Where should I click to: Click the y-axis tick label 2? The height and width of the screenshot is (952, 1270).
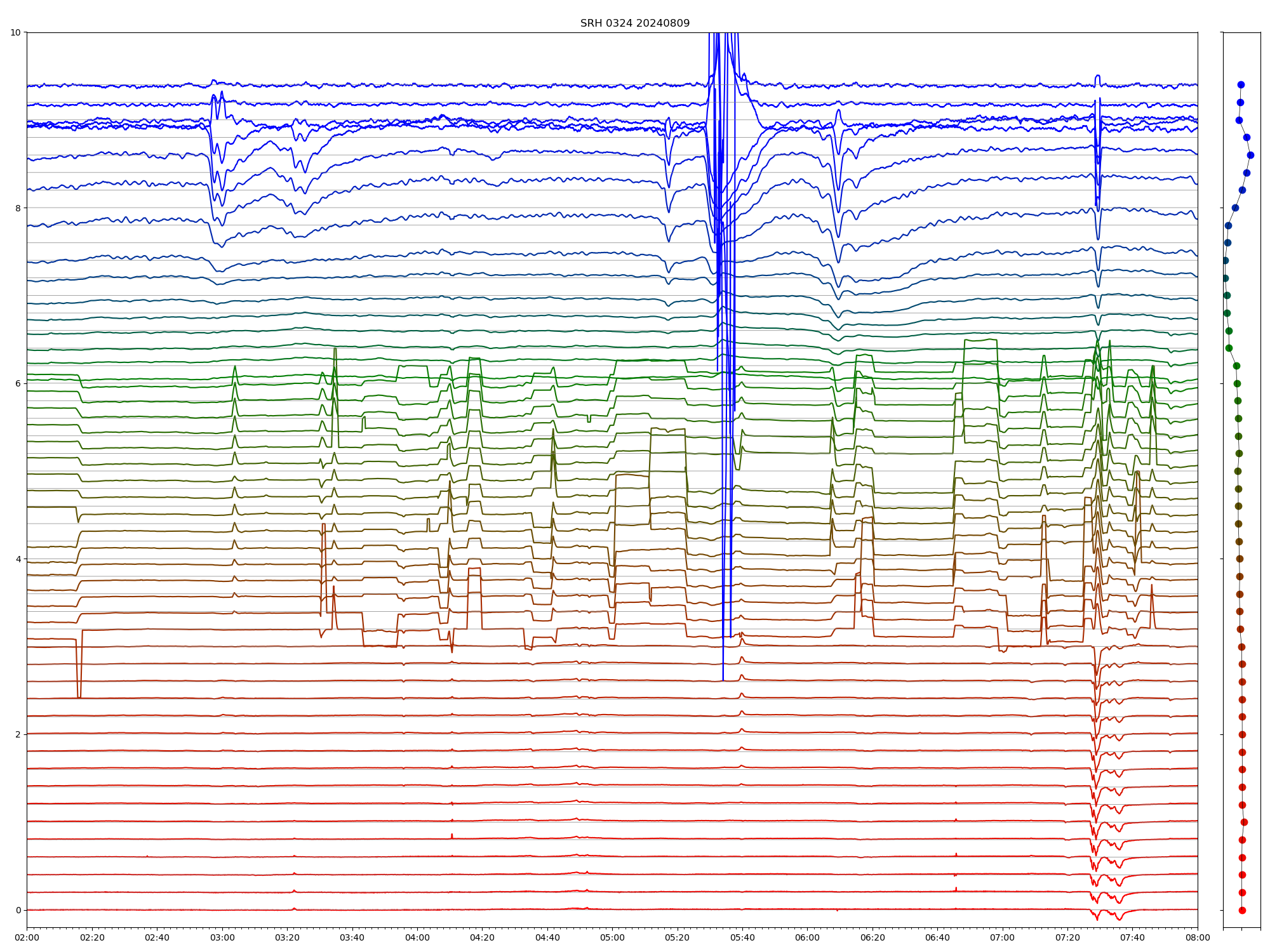click(18, 734)
